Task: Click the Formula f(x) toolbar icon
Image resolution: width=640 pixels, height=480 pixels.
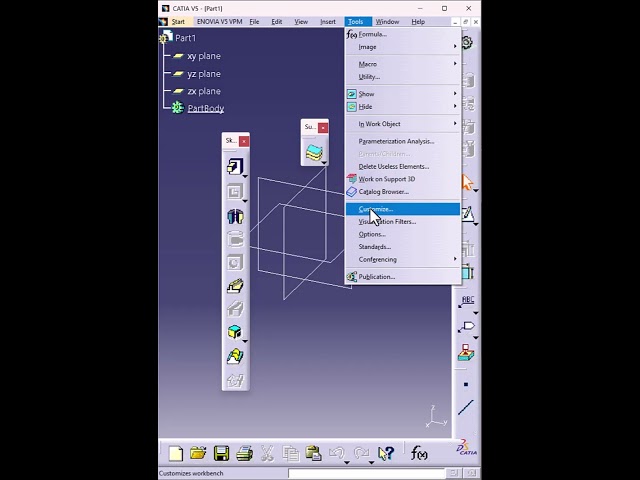Action: [x=419, y=453]
